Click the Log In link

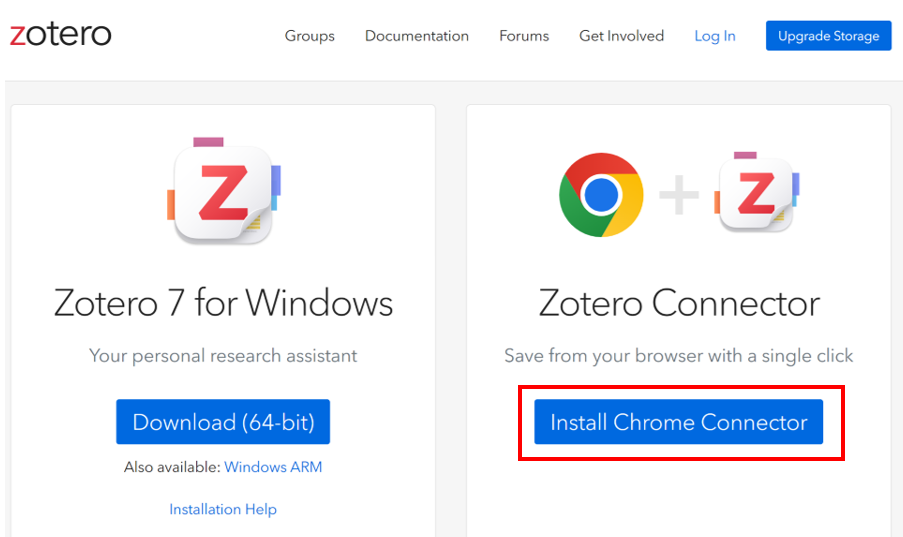[x=715, y=36]
